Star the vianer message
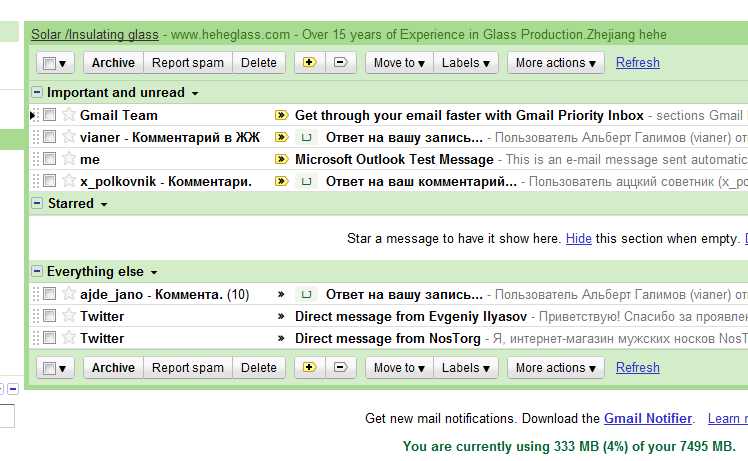The image size is (748, 461). click(68, 137)
